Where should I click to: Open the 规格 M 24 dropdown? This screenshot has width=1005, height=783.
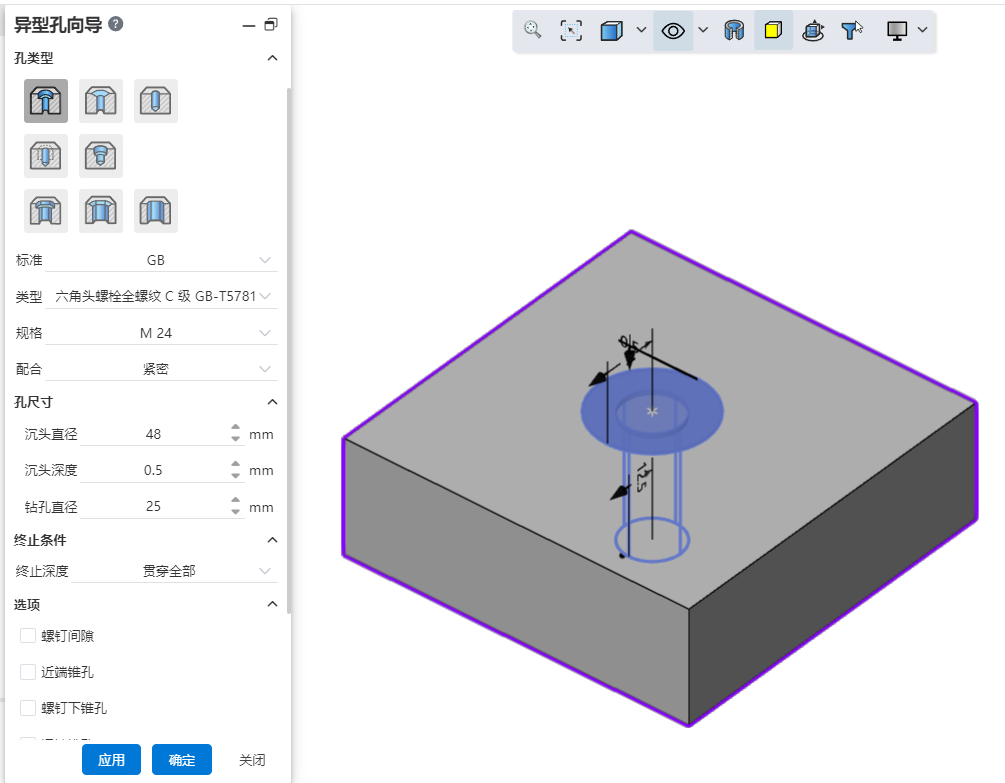[161, 333]
